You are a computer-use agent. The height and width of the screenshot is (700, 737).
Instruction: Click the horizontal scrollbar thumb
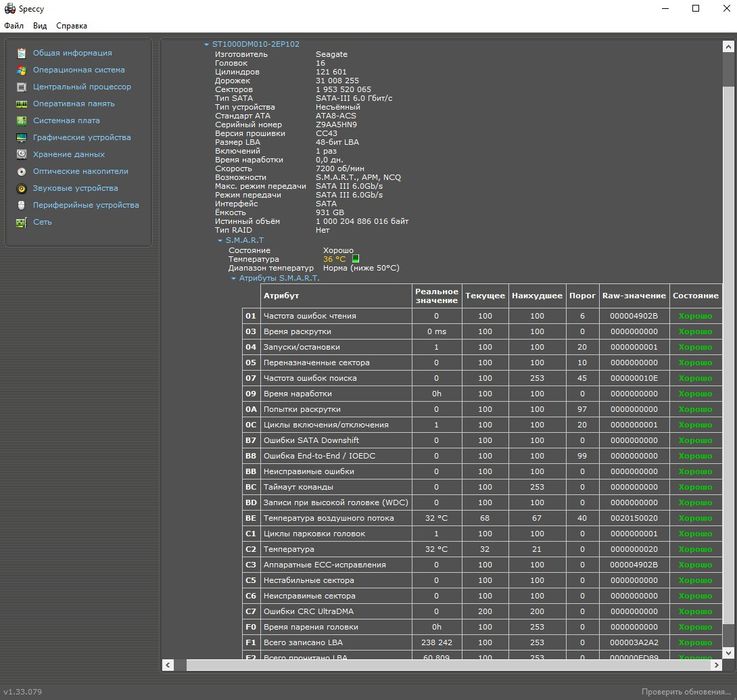point(448,665)
